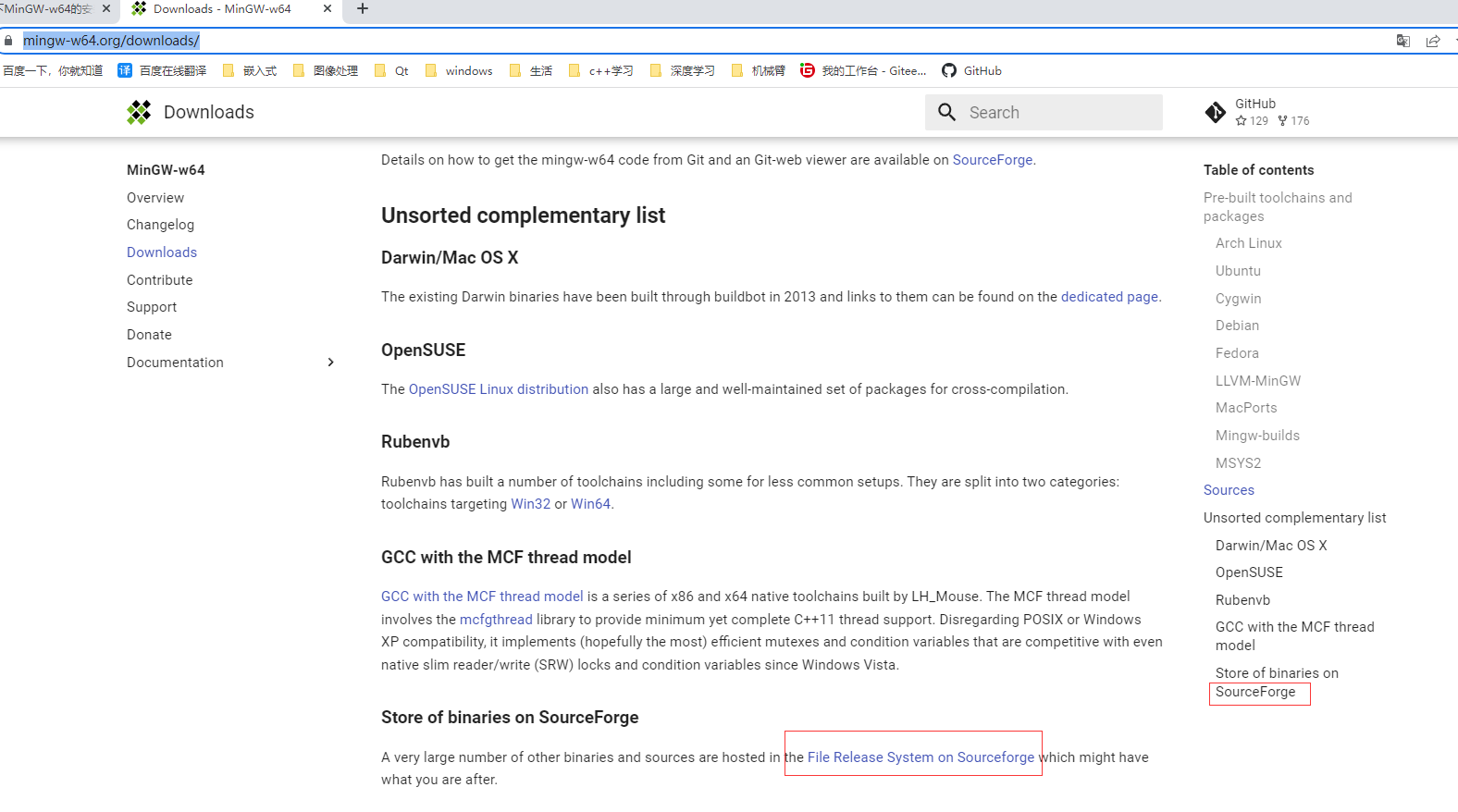The width and height of the screenshot is (1458, 812).
Task: Click the Search input field
Action: (x=1044, y=112)
